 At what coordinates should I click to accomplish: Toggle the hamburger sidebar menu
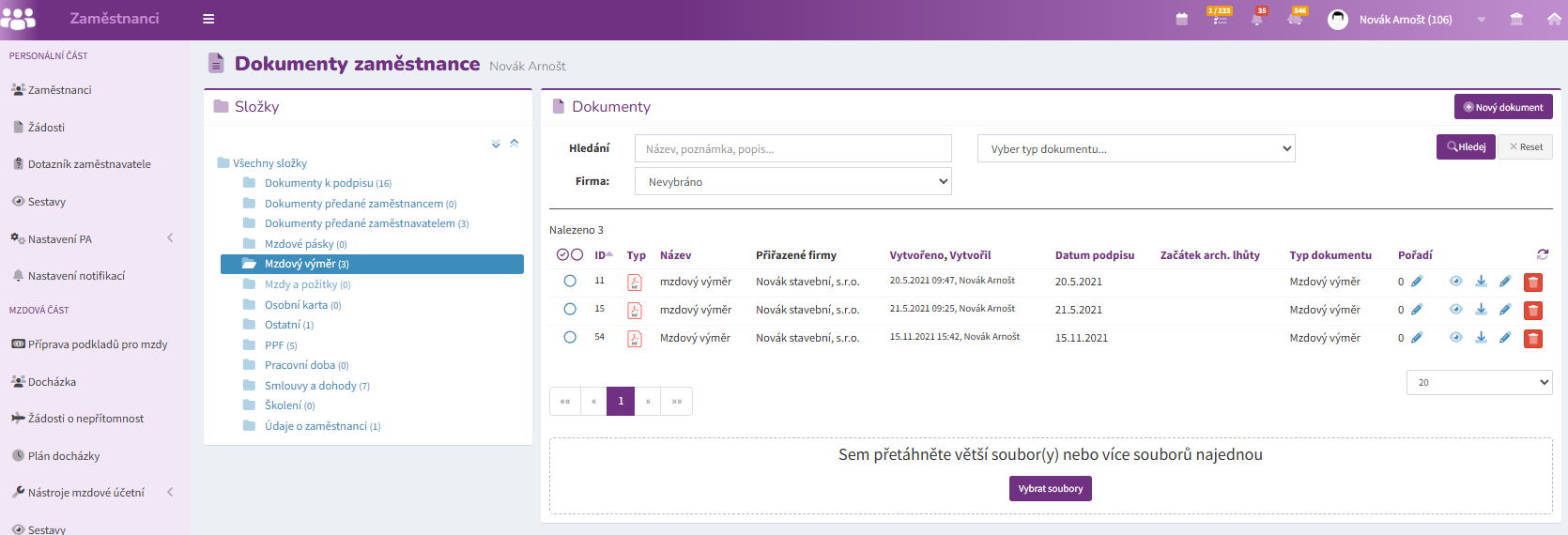(x=208, y=19)
